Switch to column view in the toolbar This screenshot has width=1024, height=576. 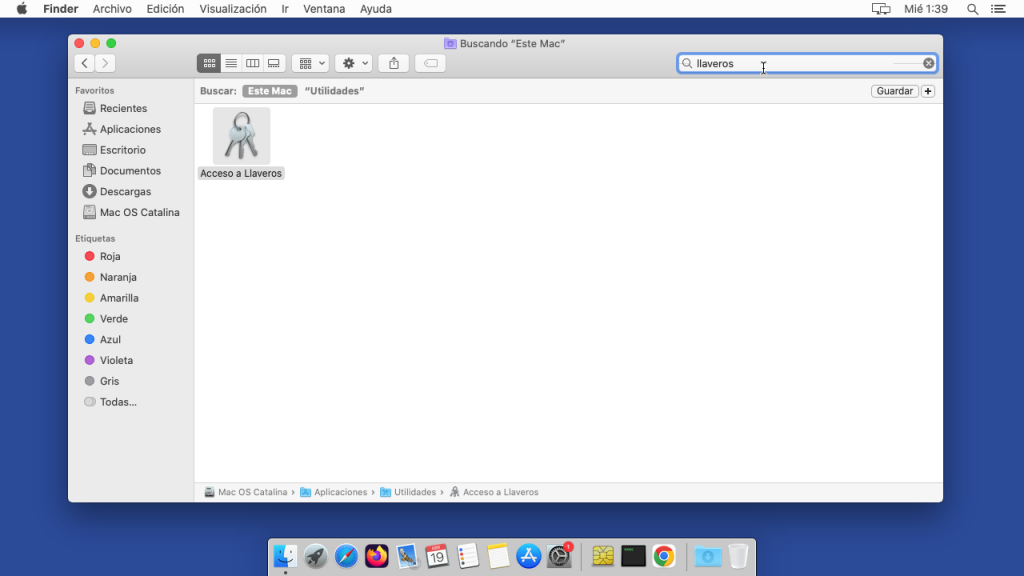pyautogui.click(x=252, y=63)
